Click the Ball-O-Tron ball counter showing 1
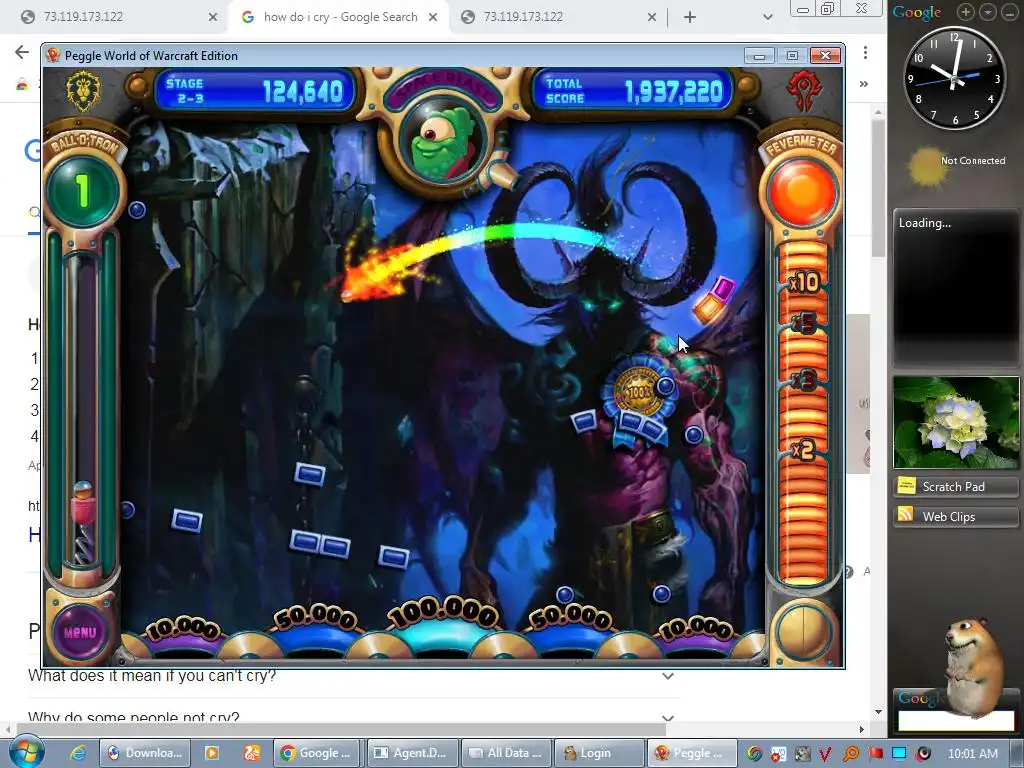Viewport: 1024px width, 768px height. pyautogui.click(x=82, y=190)
